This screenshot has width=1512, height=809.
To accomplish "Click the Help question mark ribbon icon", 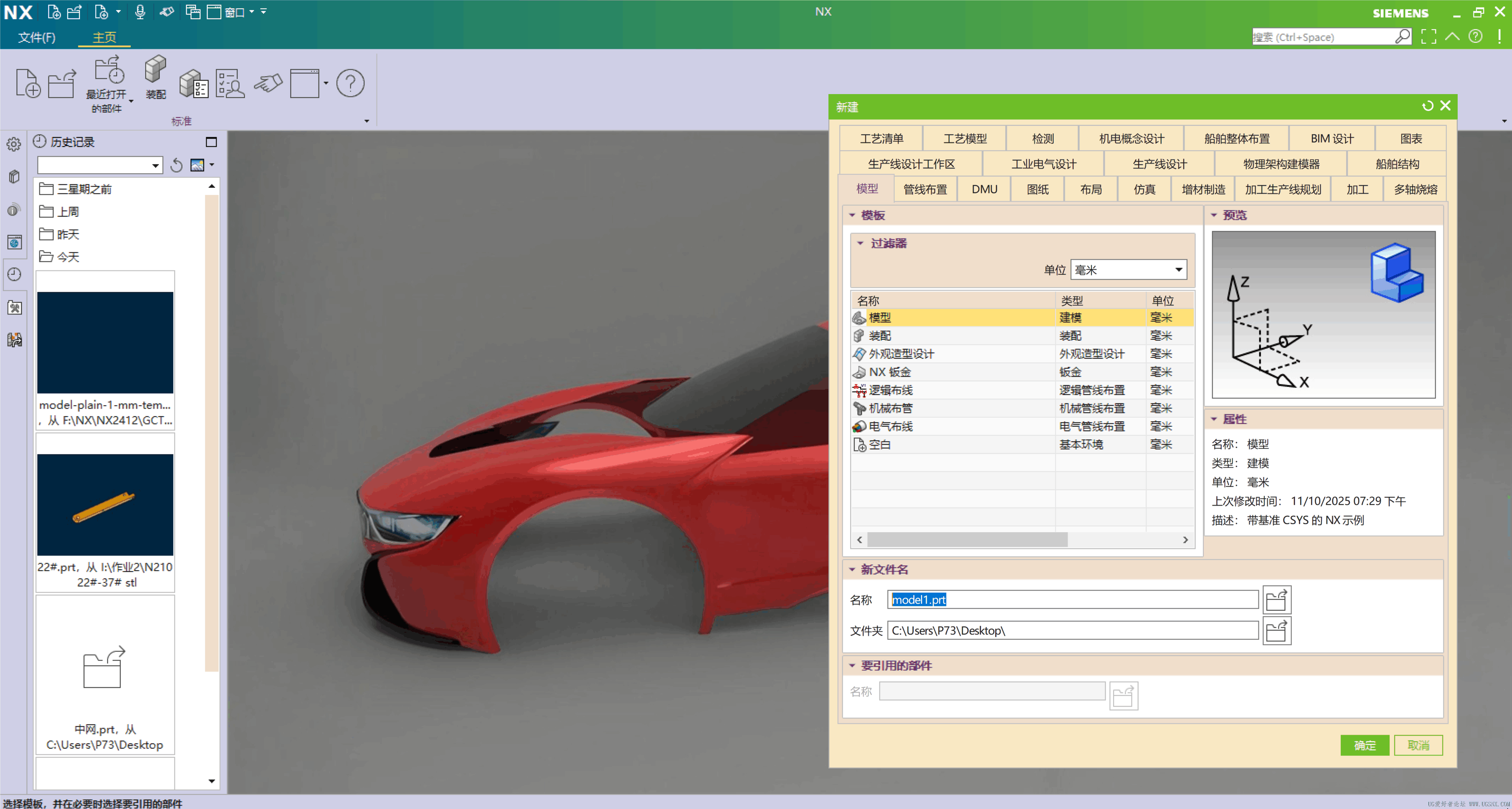I will tap(350, 83).
